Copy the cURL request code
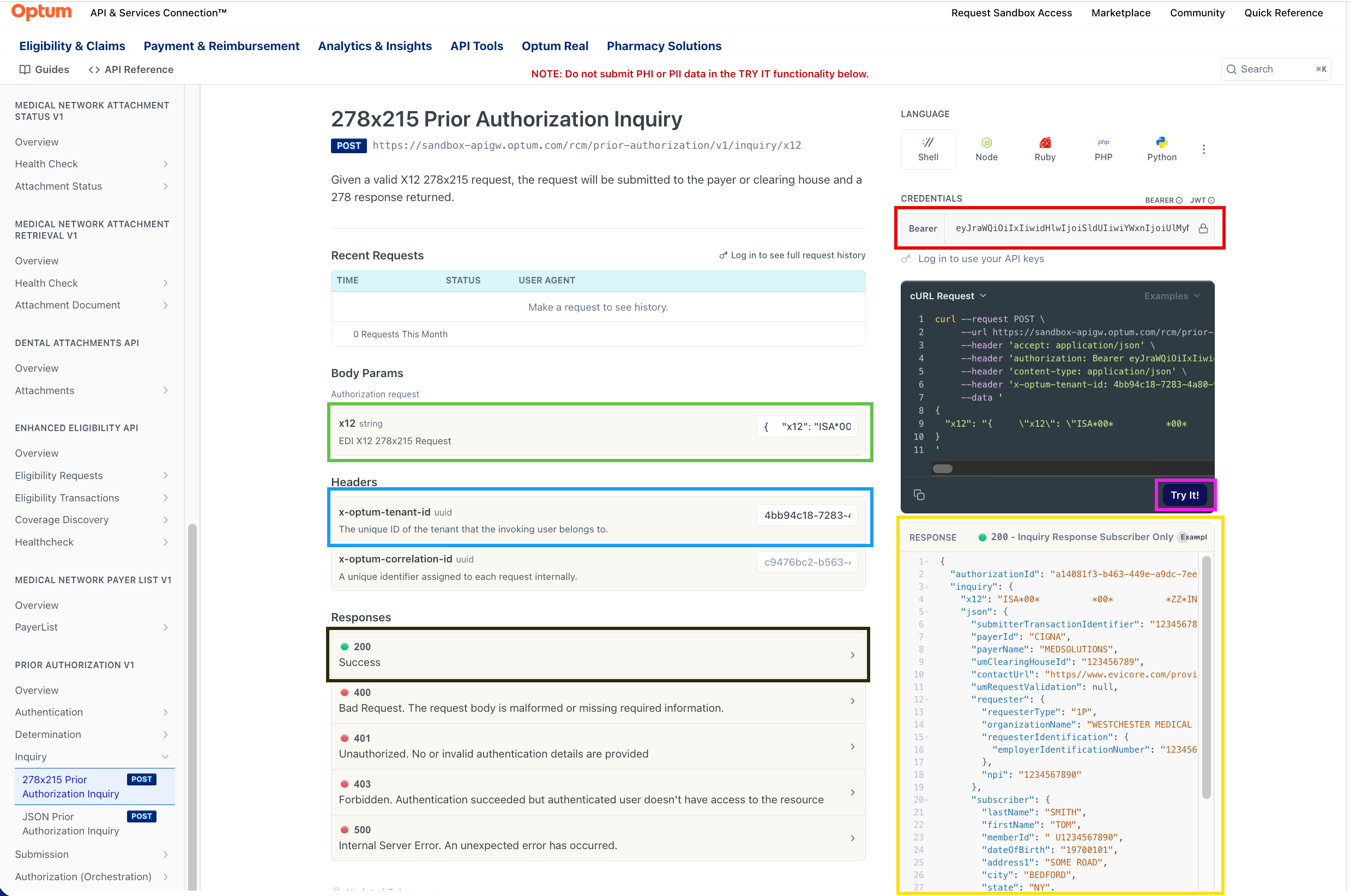Viewport: 1350px width, 896px height. pyautogui.click(x=919, y=495)
